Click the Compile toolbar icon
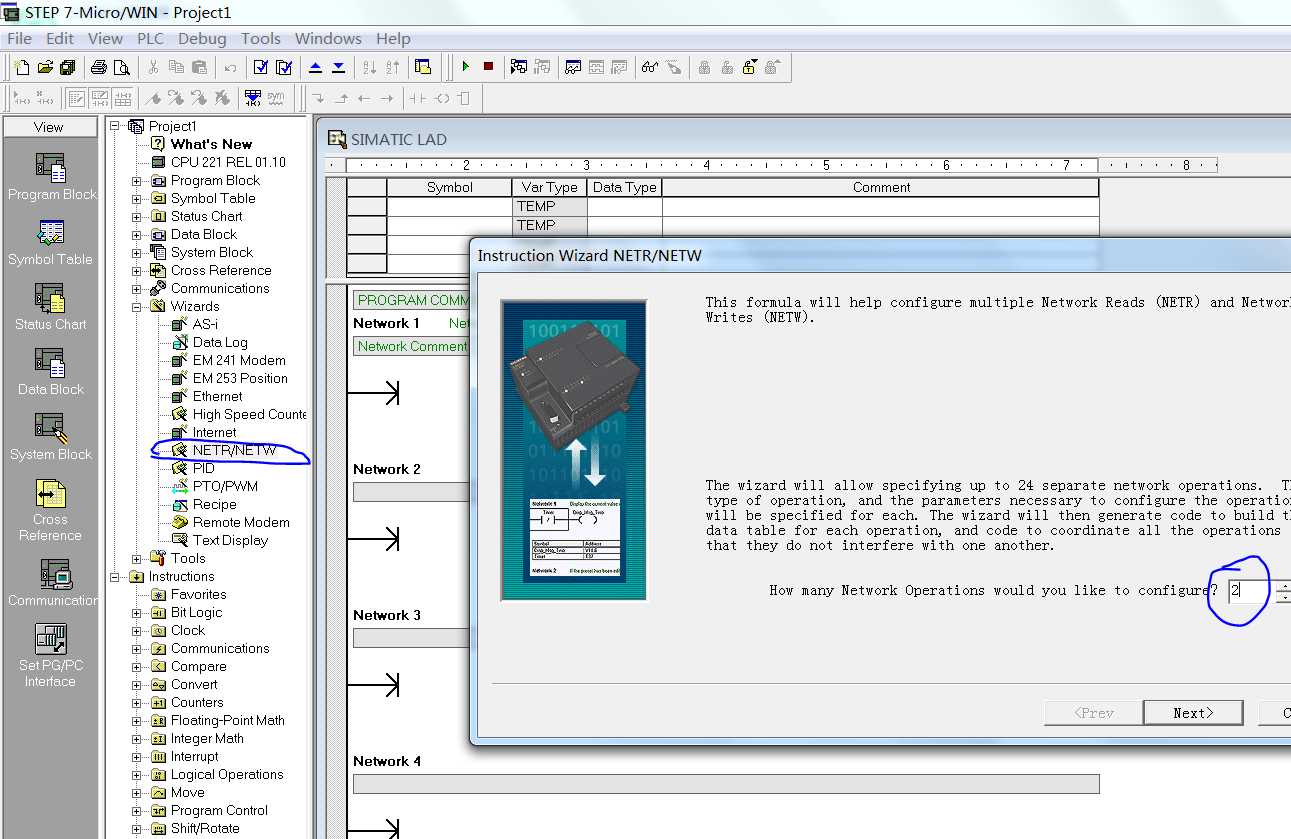This screenshot has width=1291, height=839. pos(261,67)
